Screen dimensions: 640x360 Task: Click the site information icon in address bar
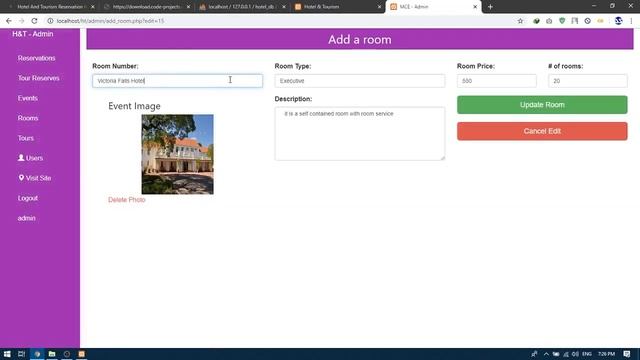(50, 21)
